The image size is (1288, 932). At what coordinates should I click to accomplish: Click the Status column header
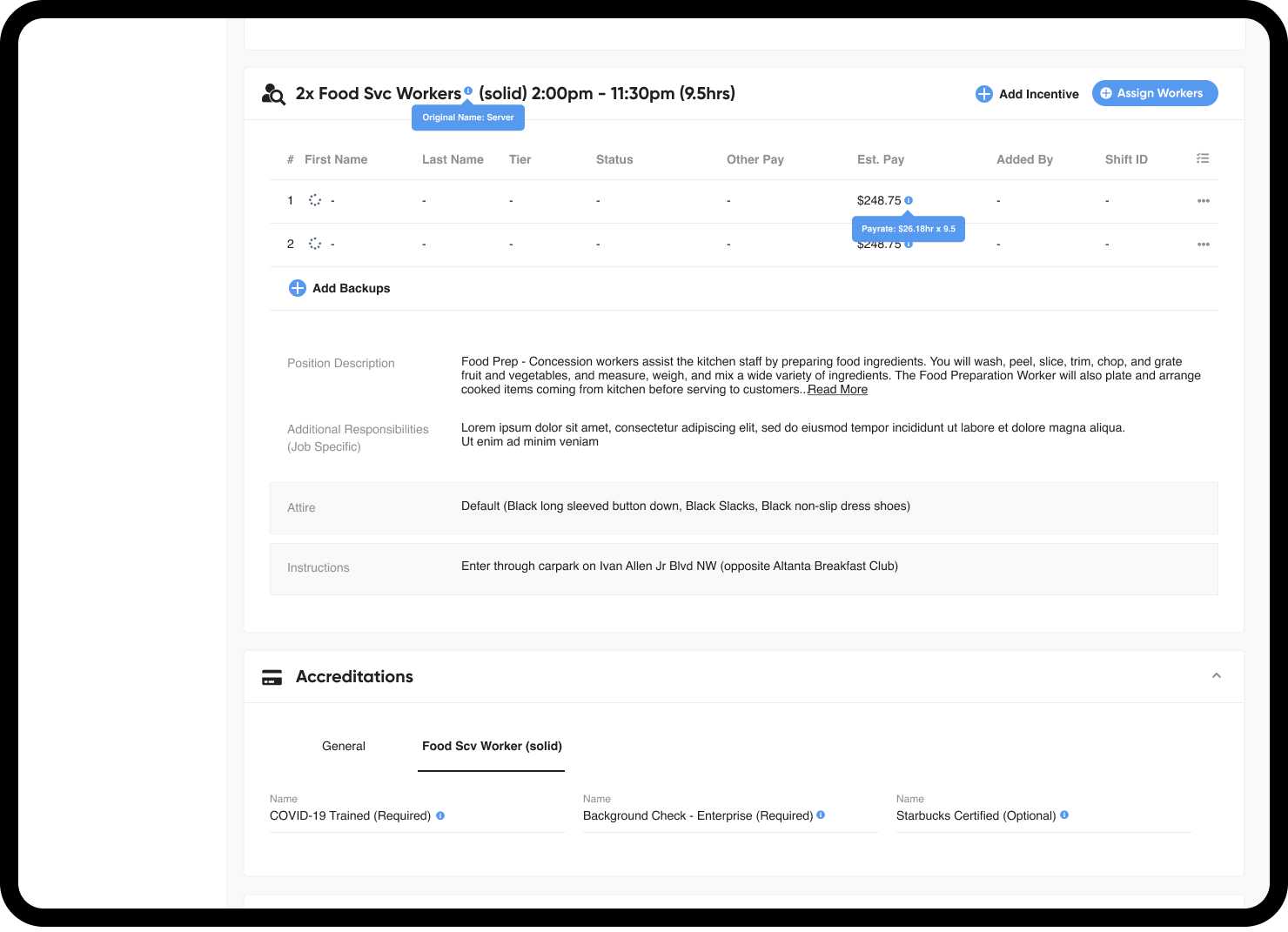[x=614, y=159]
